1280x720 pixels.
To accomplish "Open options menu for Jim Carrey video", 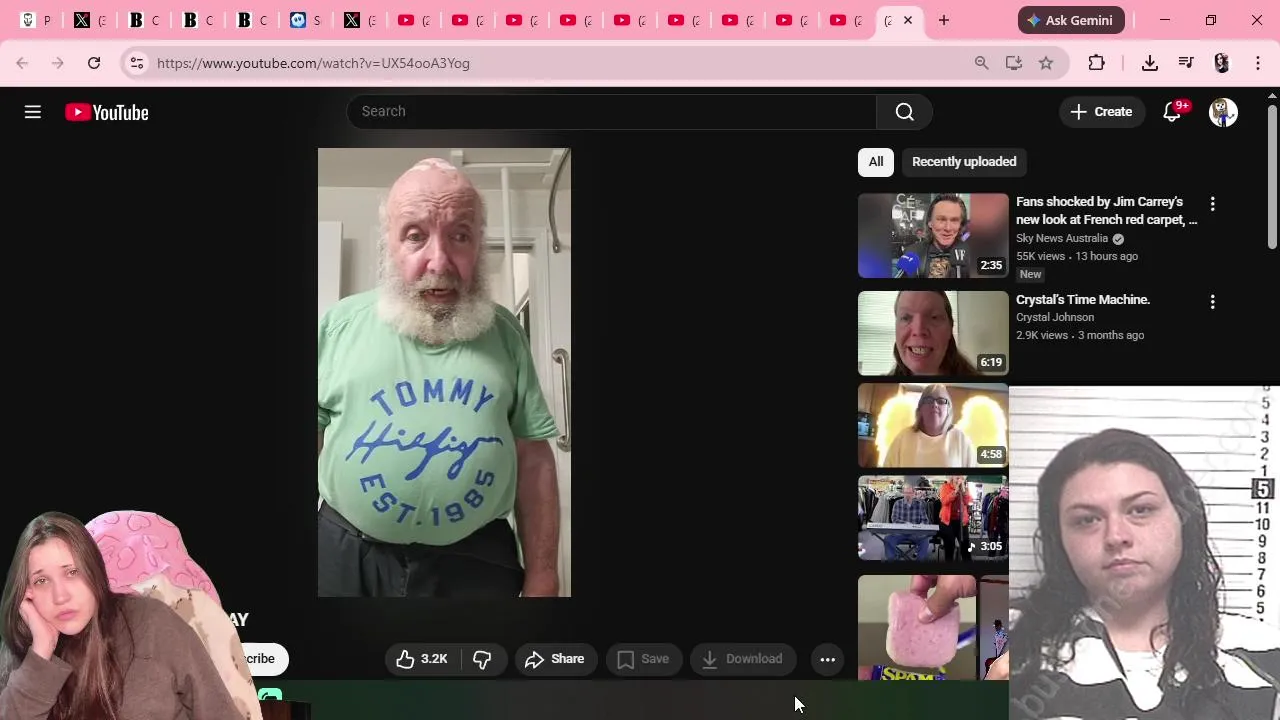I will coord(1213,204).
